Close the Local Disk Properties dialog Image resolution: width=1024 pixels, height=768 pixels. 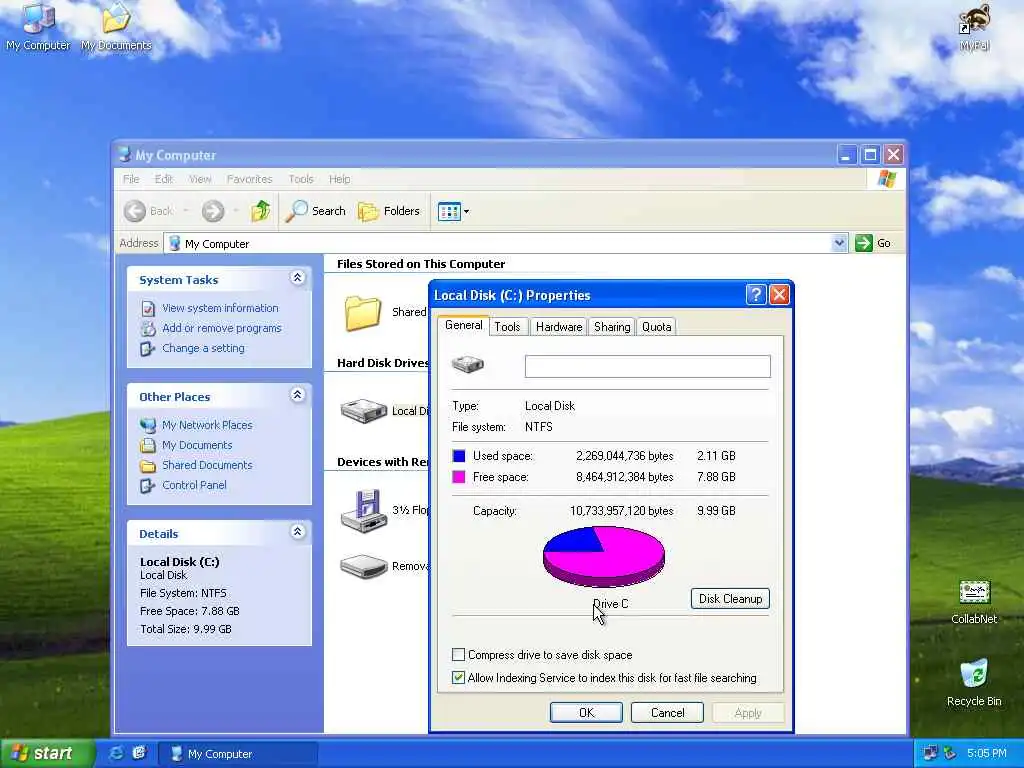779,295
